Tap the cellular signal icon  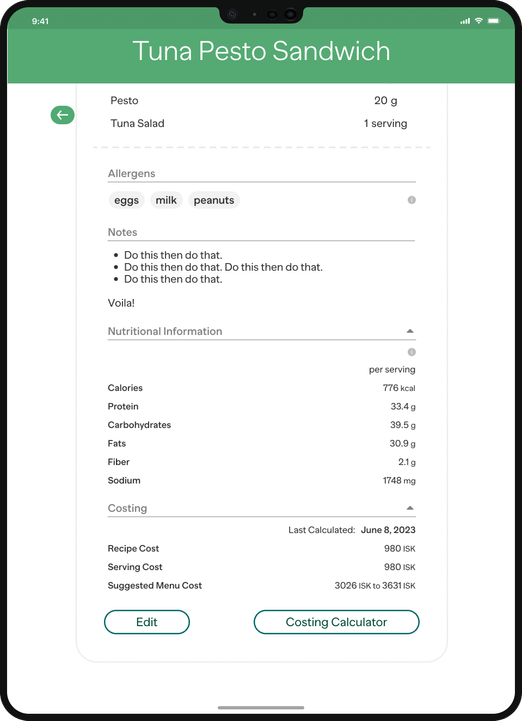465,21
